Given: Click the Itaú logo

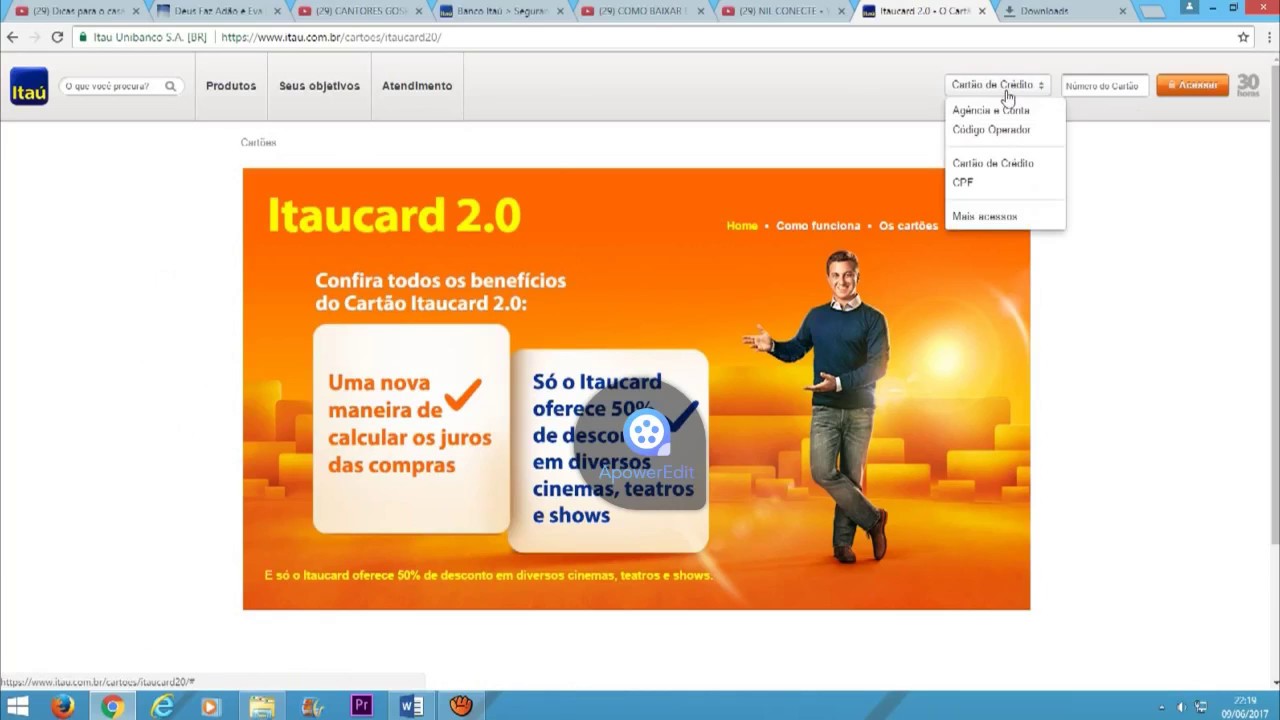Looking at the screenshot, I should pos(29,86).
